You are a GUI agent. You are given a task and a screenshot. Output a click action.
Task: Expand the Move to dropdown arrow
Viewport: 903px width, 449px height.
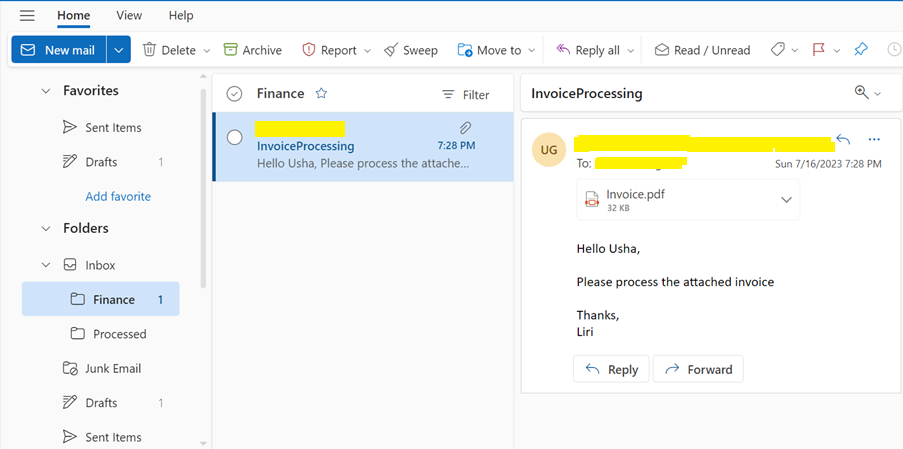click(532, 51)
